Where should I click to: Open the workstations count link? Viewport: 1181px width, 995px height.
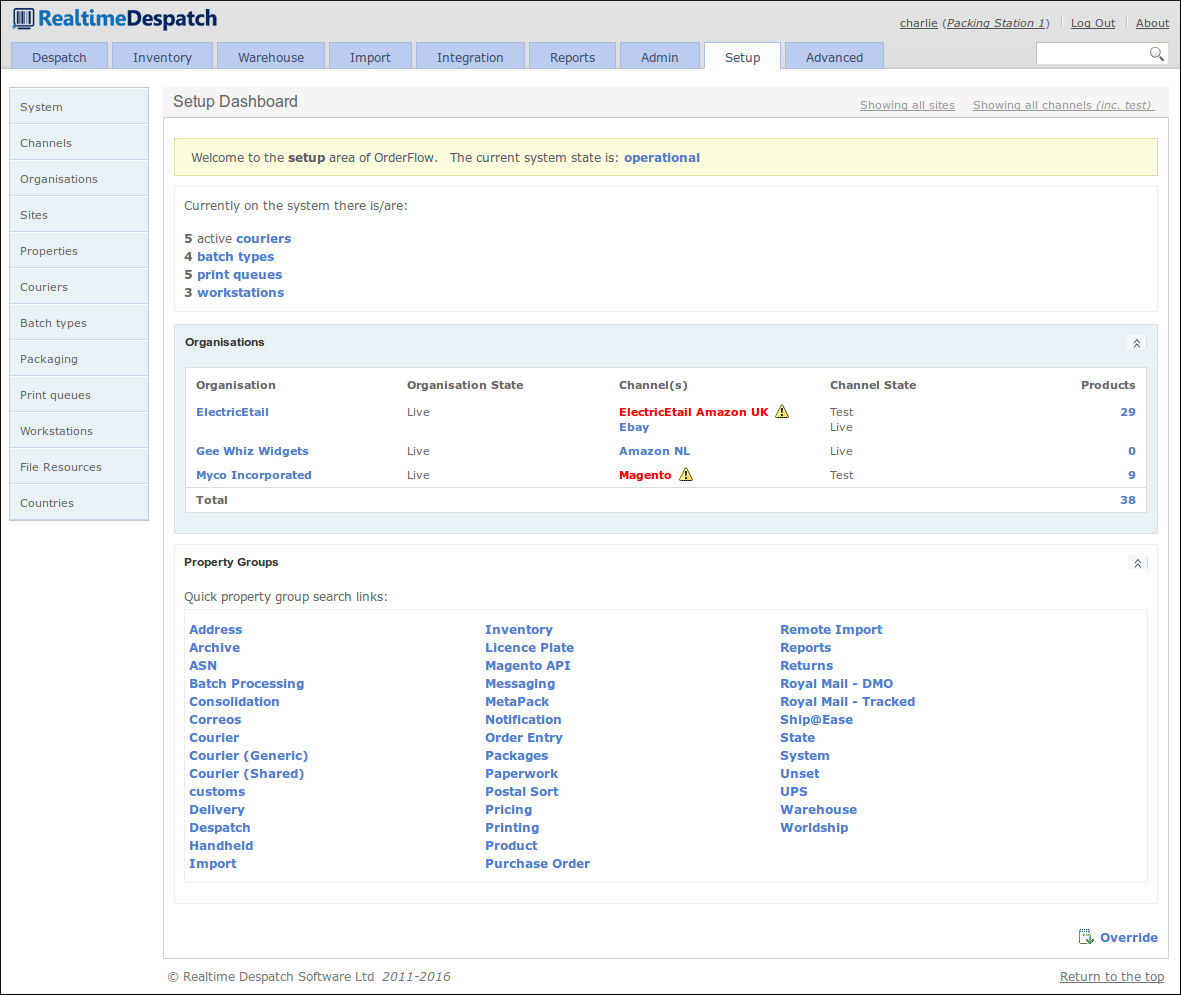click(x=240, y=292)
